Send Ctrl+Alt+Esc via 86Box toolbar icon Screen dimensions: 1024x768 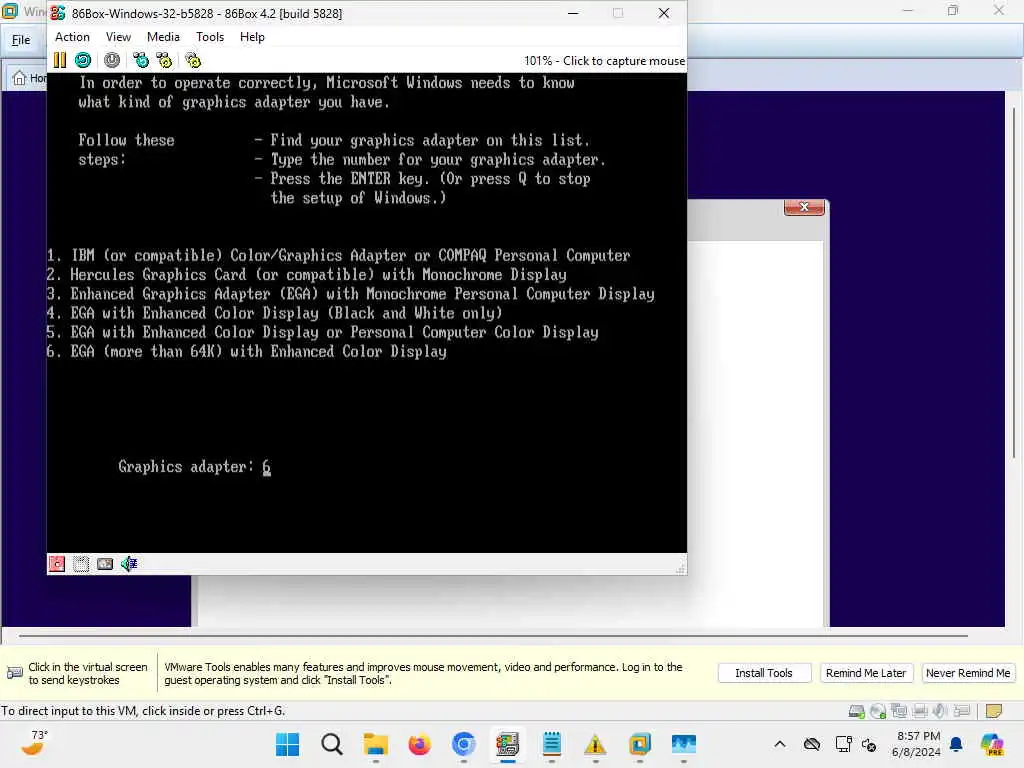click(165, 61)
